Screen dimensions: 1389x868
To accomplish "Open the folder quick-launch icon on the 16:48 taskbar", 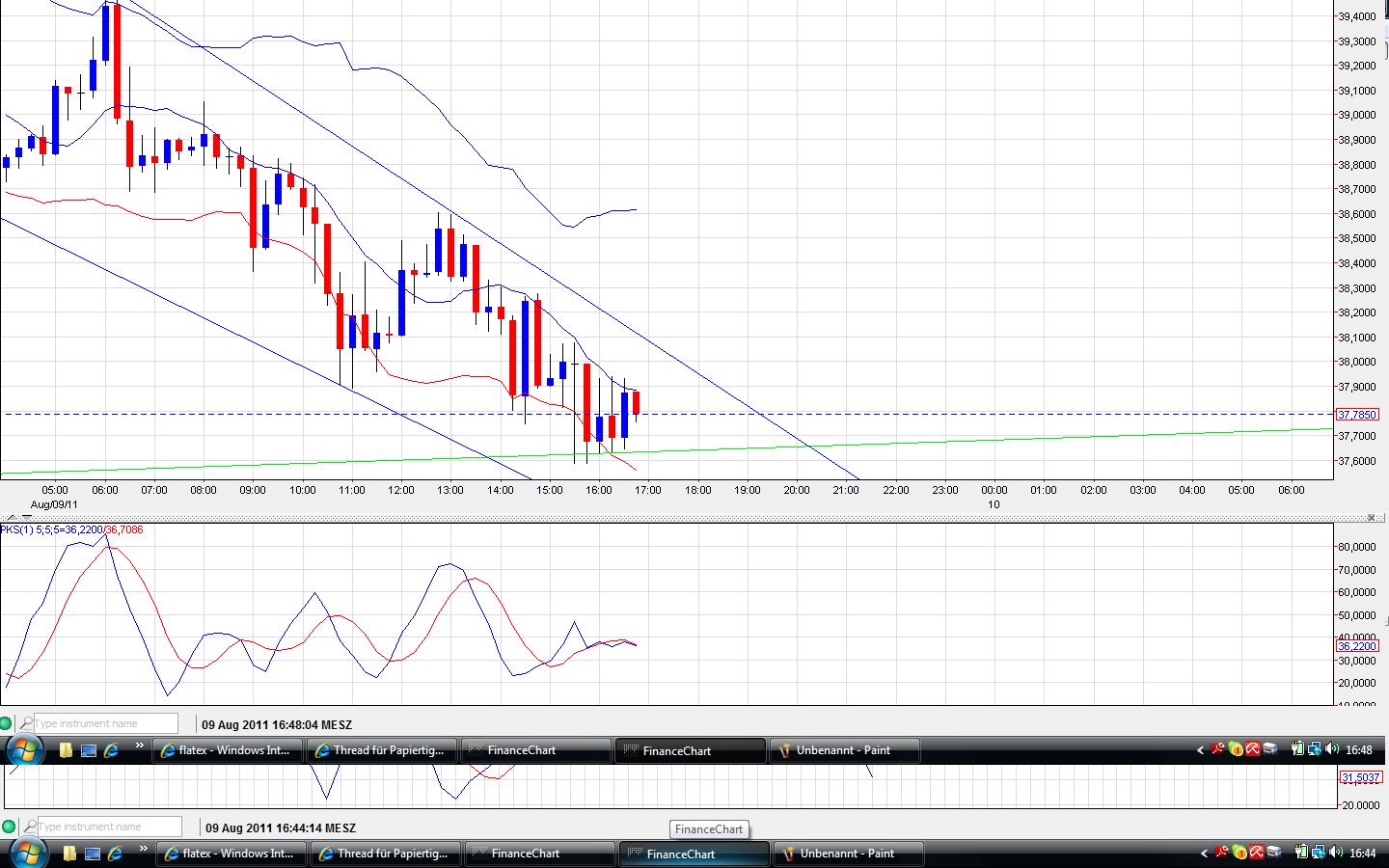I will pyautogui.click(x=67, y=750).
